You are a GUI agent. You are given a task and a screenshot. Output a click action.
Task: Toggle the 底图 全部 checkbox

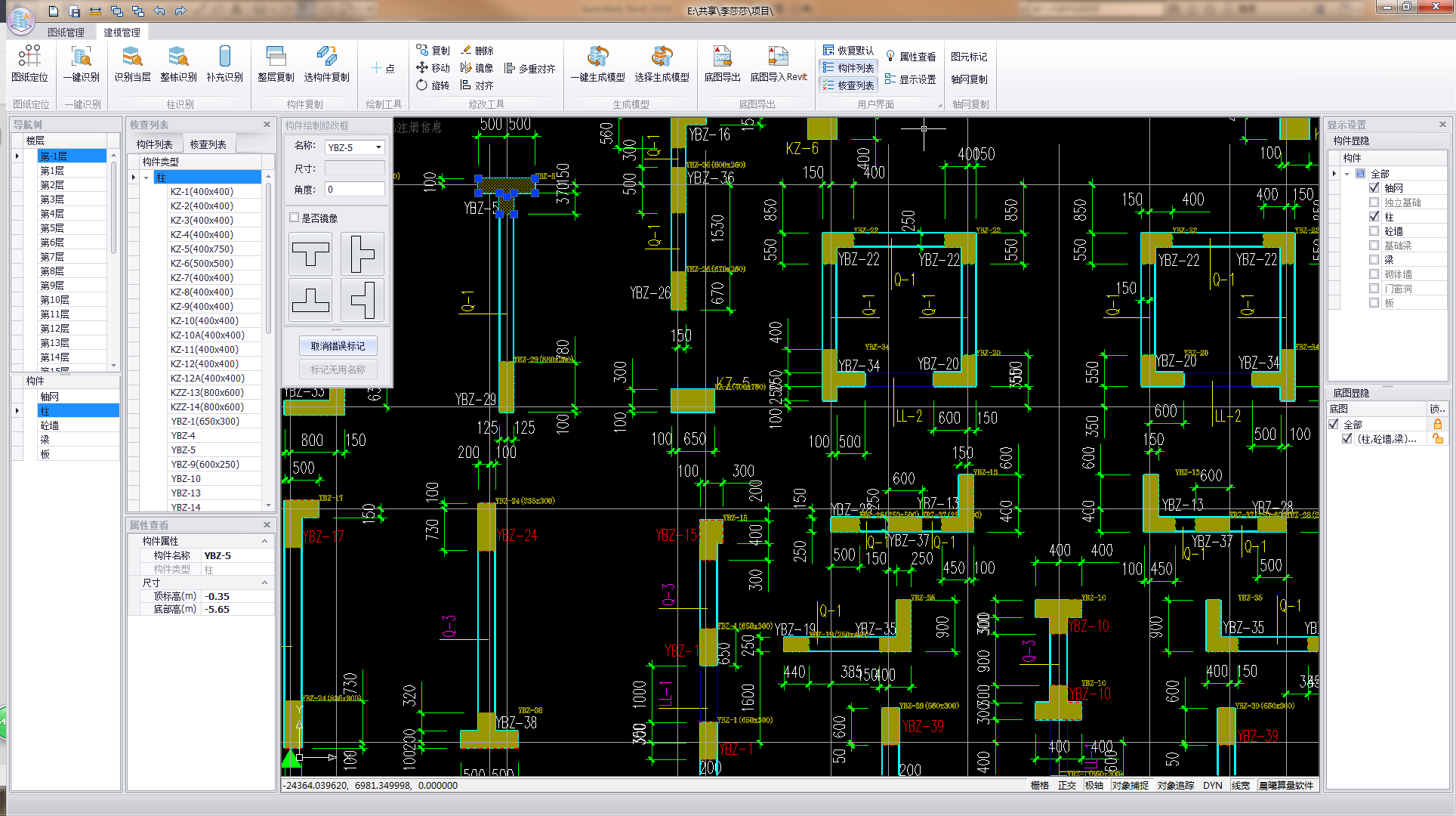[x=1334, y=425]
